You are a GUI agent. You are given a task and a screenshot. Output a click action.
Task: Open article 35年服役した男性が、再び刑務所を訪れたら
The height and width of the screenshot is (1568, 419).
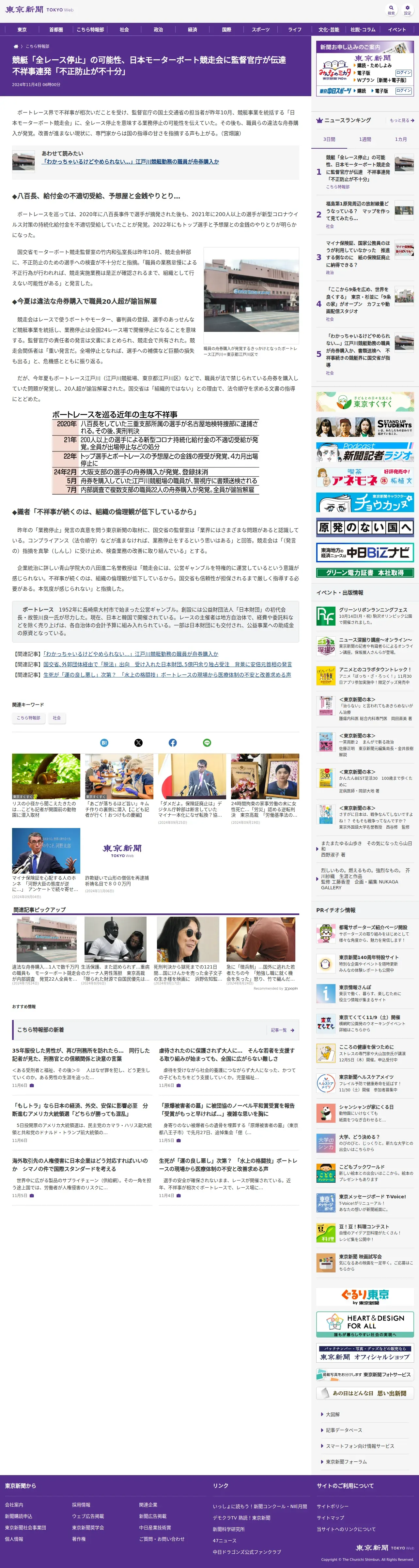81,1054
